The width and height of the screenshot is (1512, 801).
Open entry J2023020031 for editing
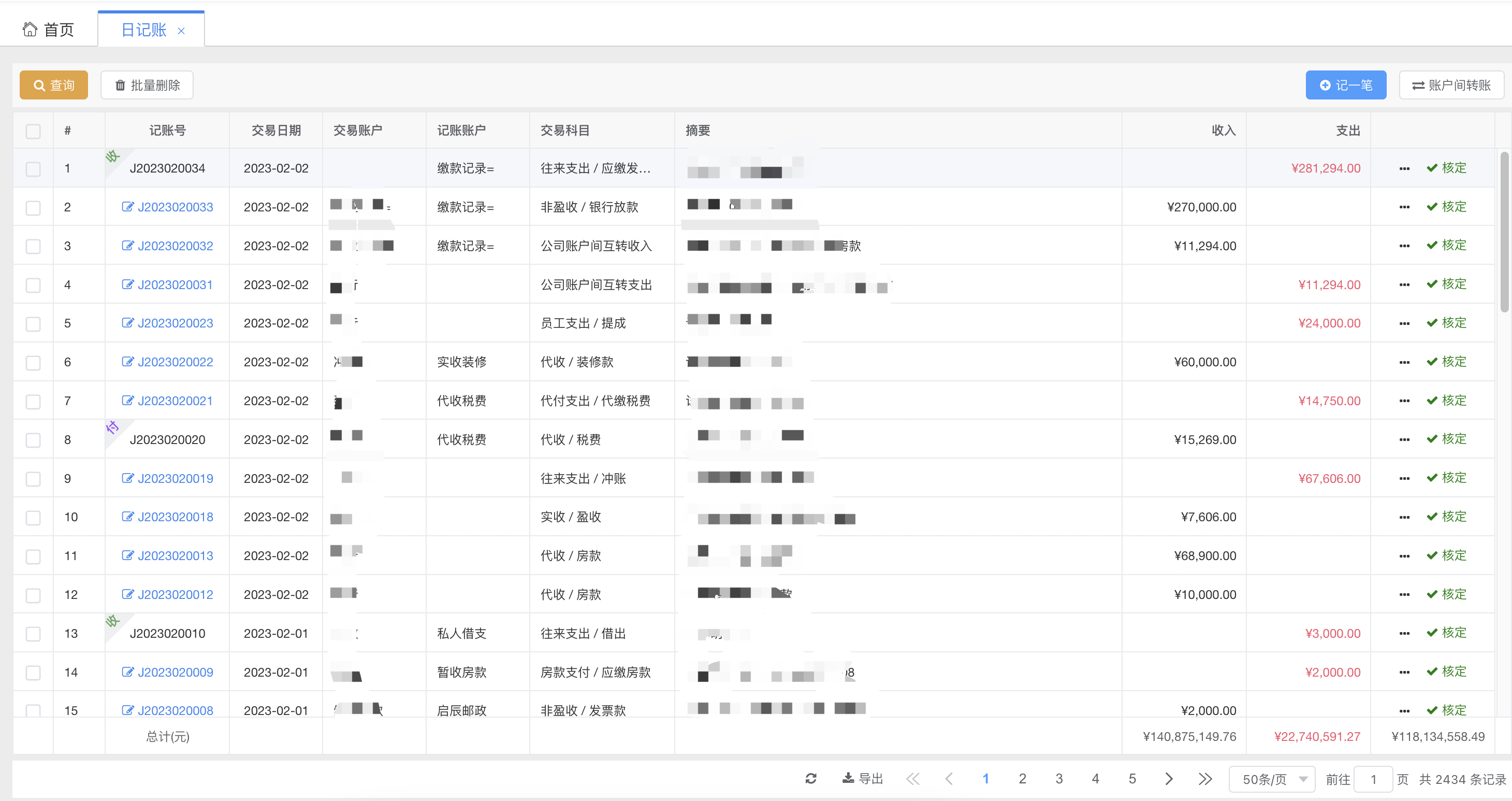(x=167, y=284)
